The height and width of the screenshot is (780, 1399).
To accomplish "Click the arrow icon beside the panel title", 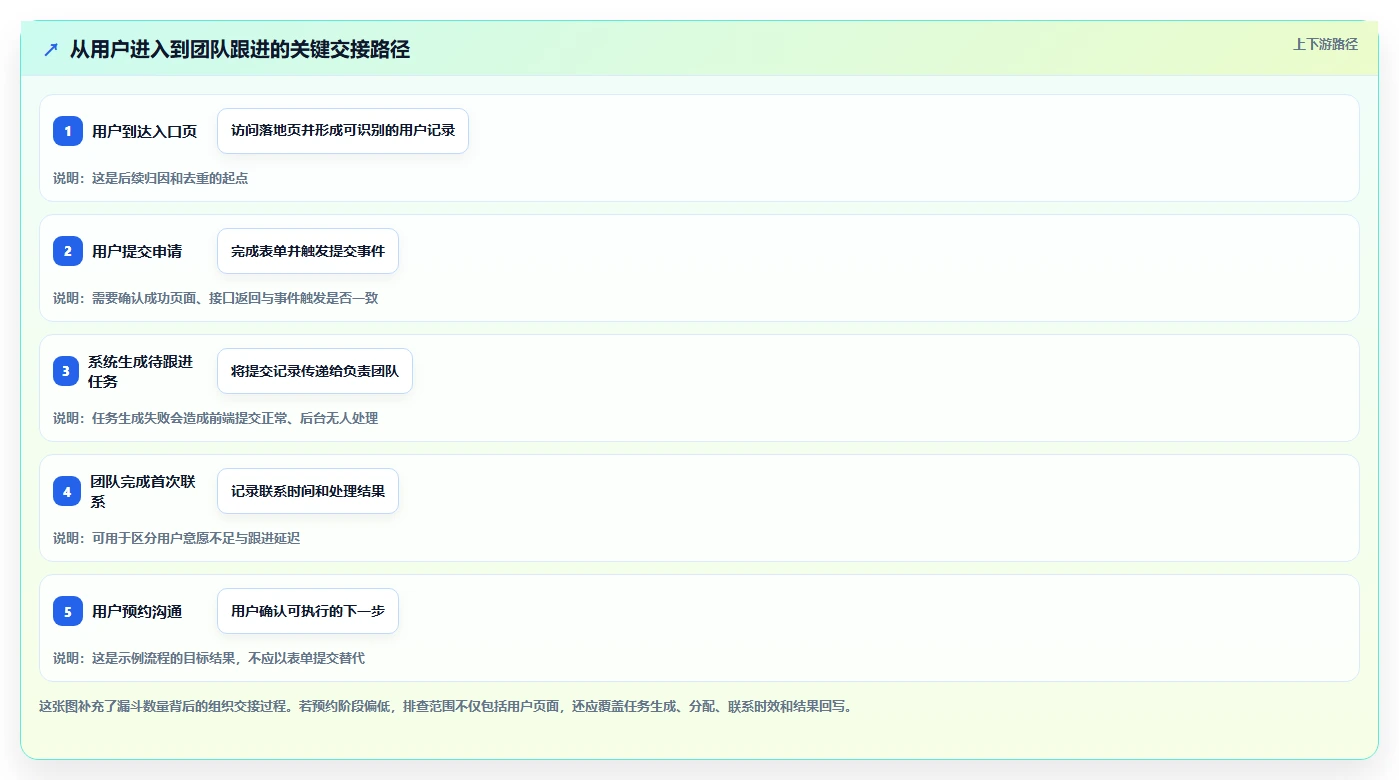I will [51, 49].
